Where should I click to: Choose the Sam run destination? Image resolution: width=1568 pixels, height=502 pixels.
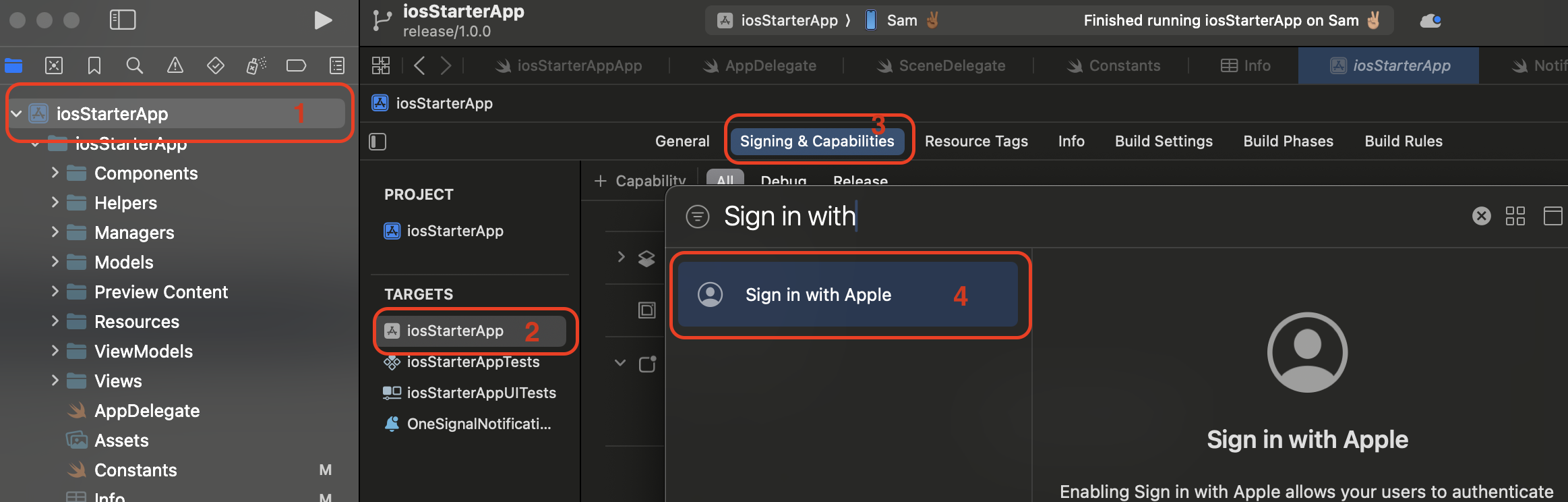pos(901,20)
